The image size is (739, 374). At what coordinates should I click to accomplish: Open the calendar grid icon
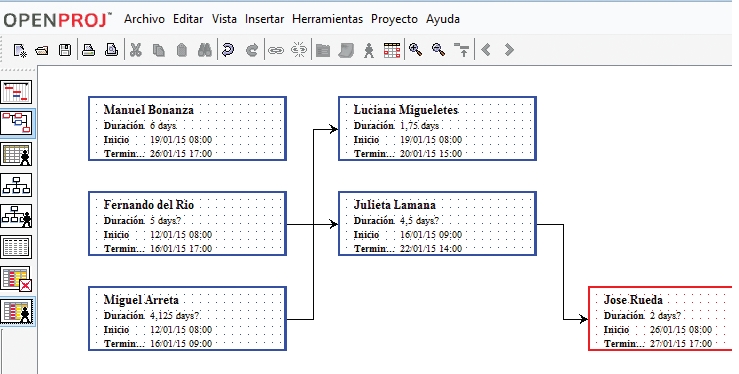pyautogui.click(x=392, y=50)
